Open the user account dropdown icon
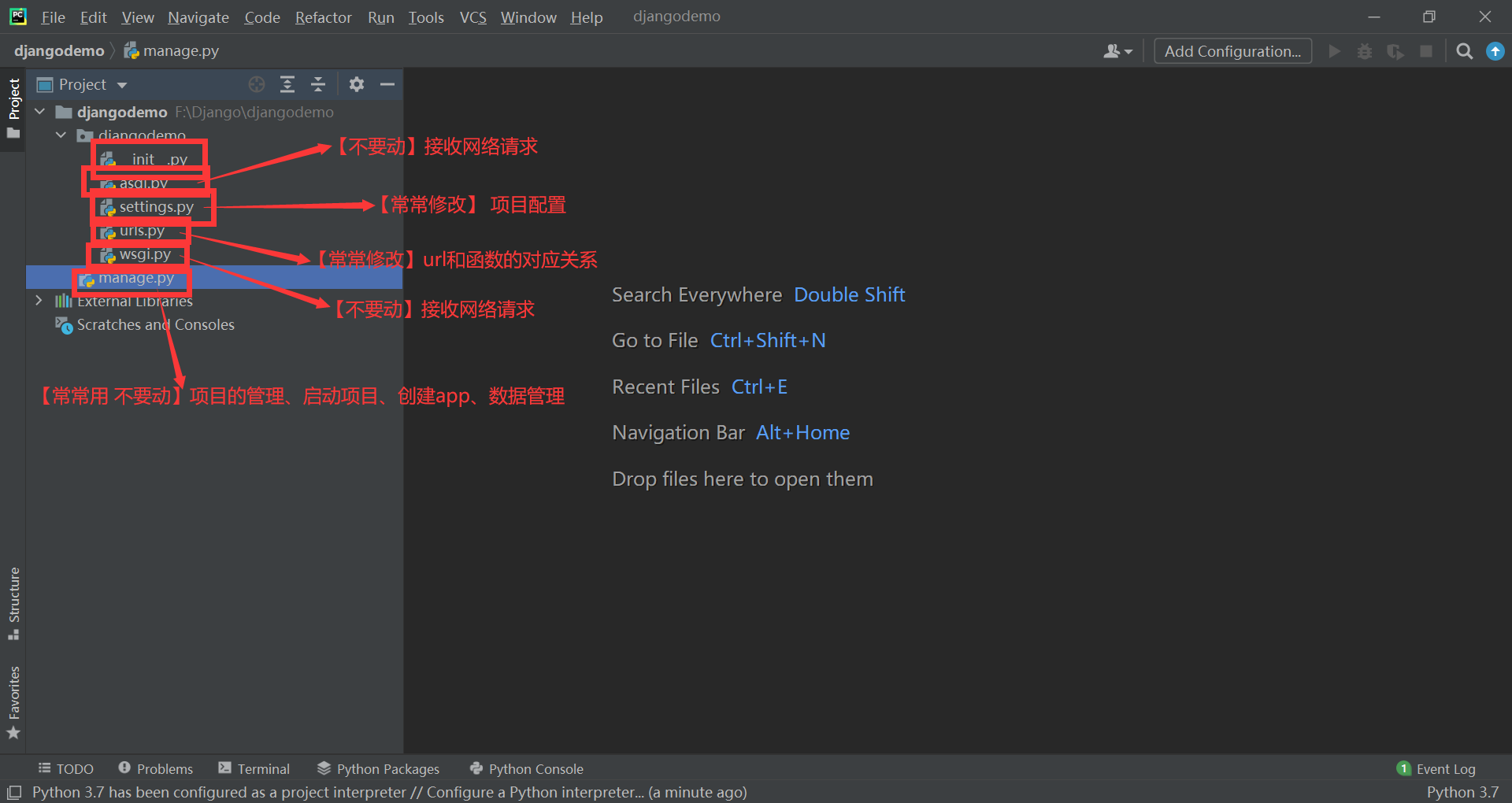The image size is (1512, 803). pos(1117,51)
